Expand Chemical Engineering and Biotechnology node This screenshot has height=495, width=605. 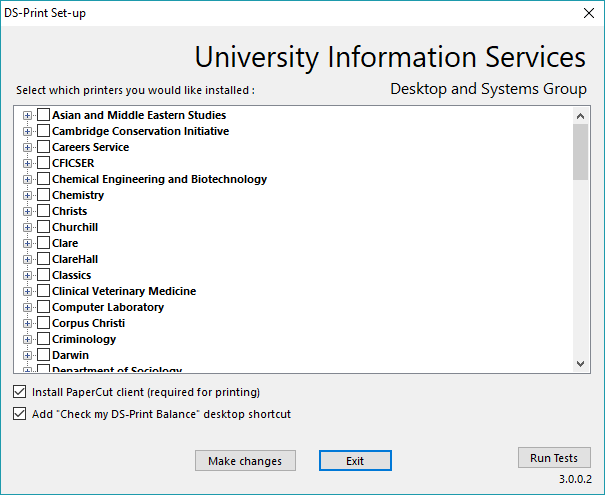point(27,179)
